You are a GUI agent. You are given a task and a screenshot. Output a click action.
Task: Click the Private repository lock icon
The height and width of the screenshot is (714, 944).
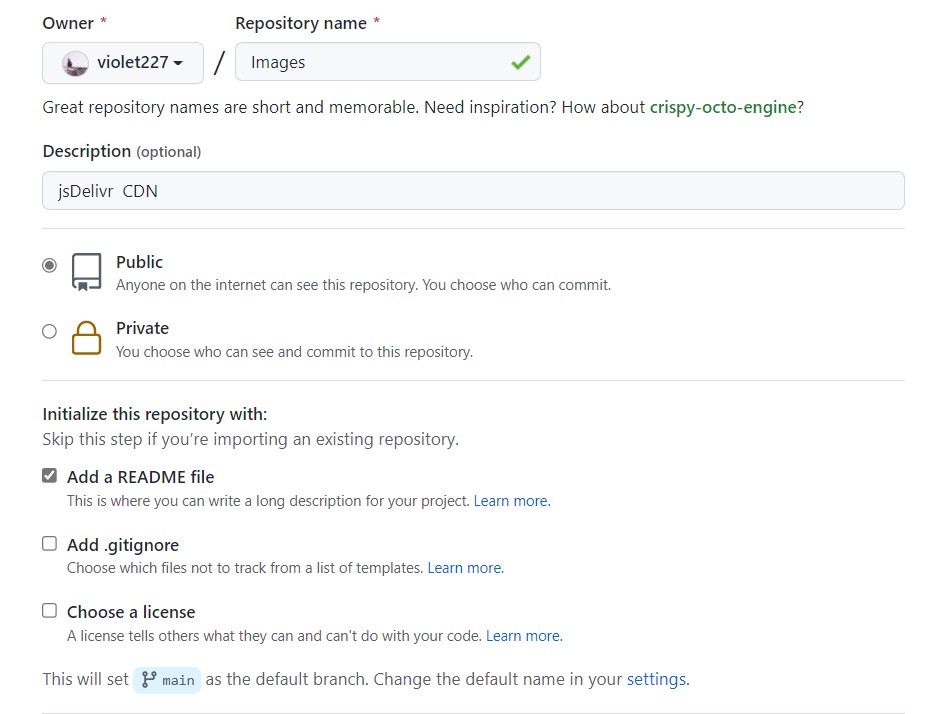click(87, 338)
